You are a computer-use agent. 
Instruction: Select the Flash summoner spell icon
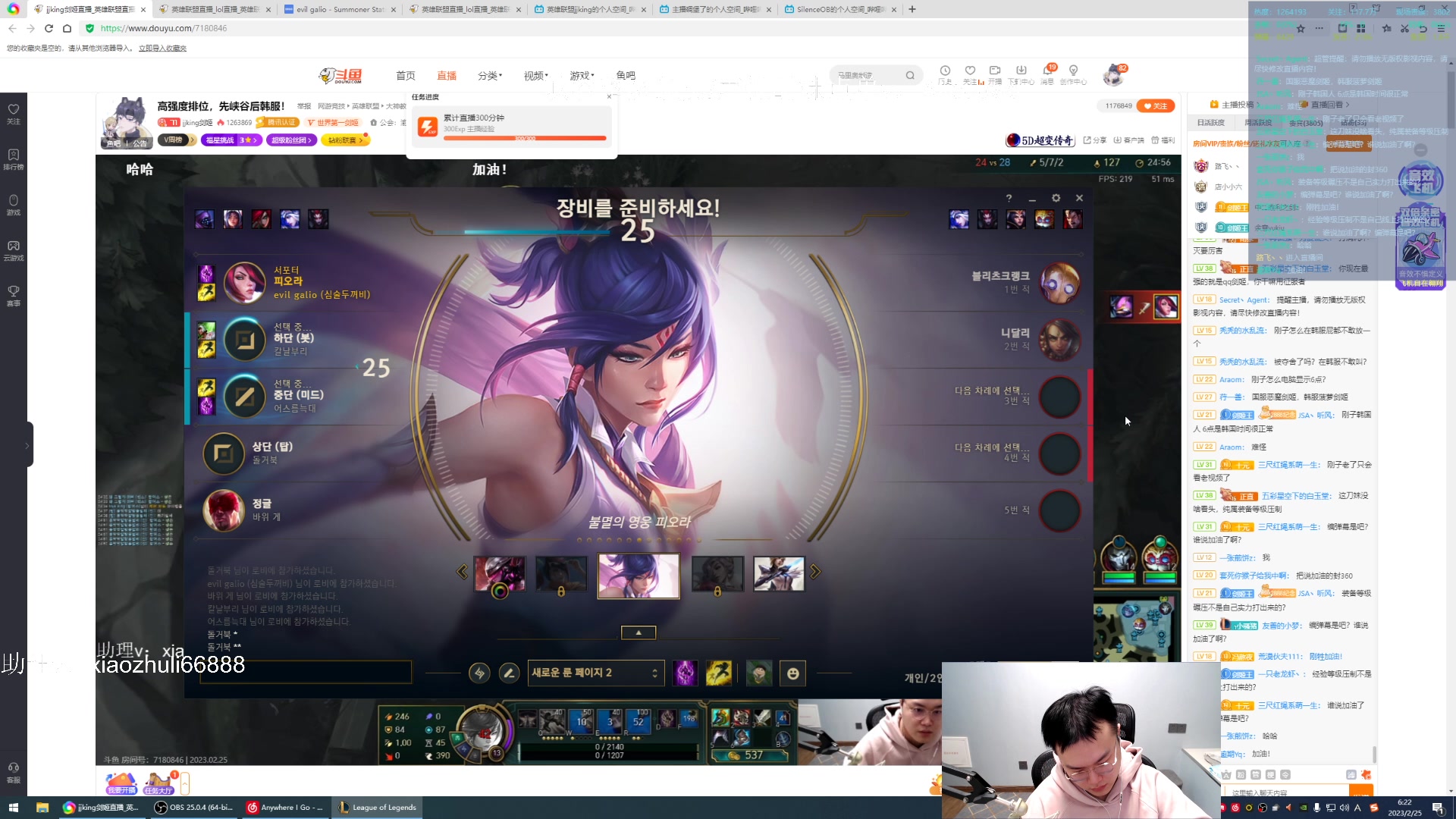(718, 673)
